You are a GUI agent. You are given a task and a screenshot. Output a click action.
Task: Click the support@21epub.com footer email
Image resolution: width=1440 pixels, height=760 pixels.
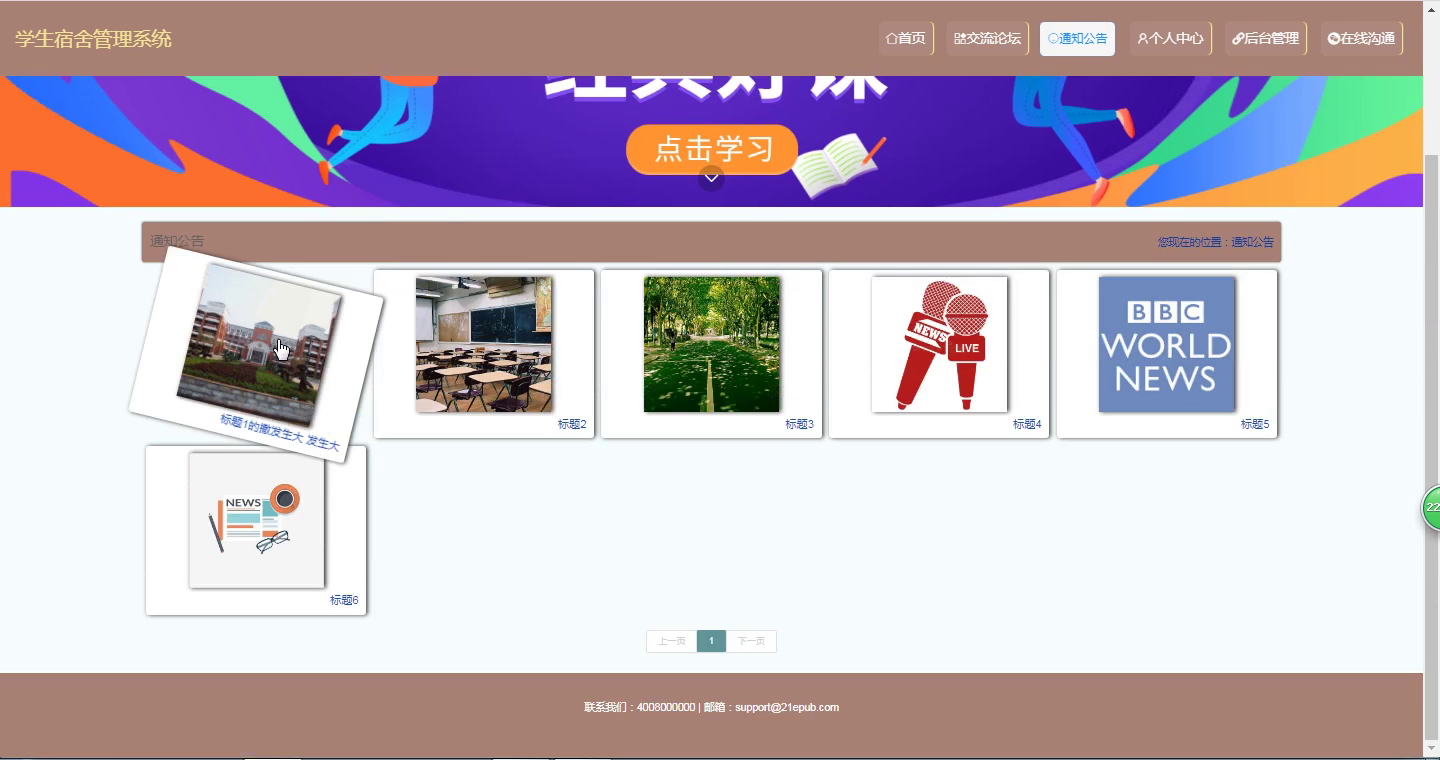(x=787, y=707)
